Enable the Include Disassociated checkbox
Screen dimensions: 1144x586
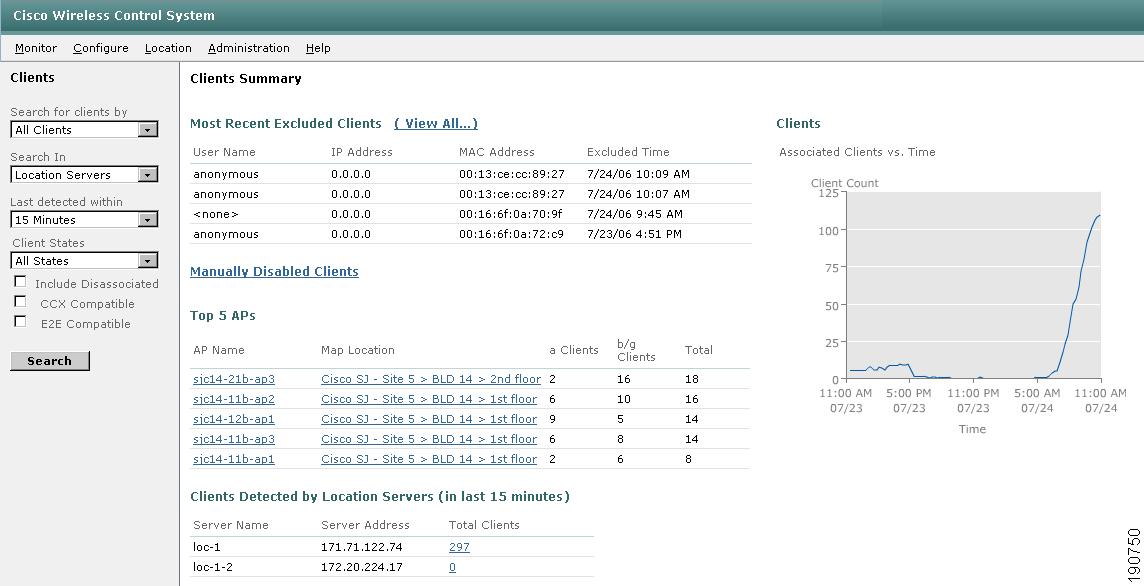[x=20, y=282]
